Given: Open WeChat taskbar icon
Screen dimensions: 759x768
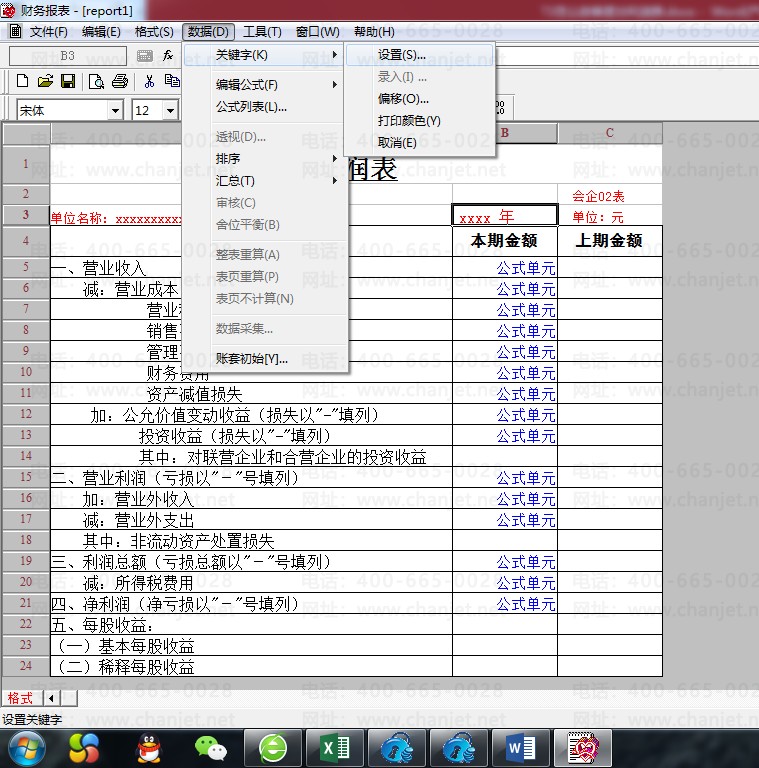Looking at the screenshot, I should point(211,748).
